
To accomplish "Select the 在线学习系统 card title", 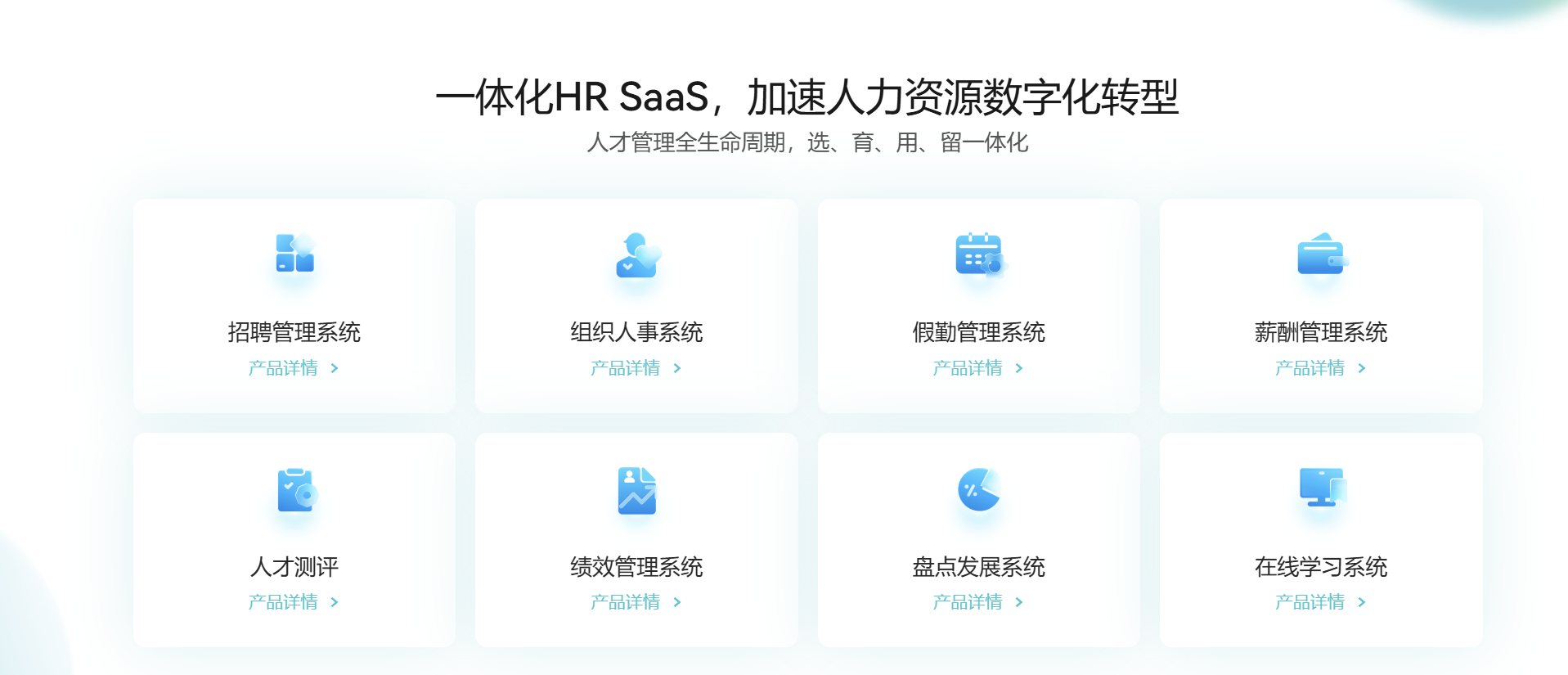I will (x=1321, y=567).
